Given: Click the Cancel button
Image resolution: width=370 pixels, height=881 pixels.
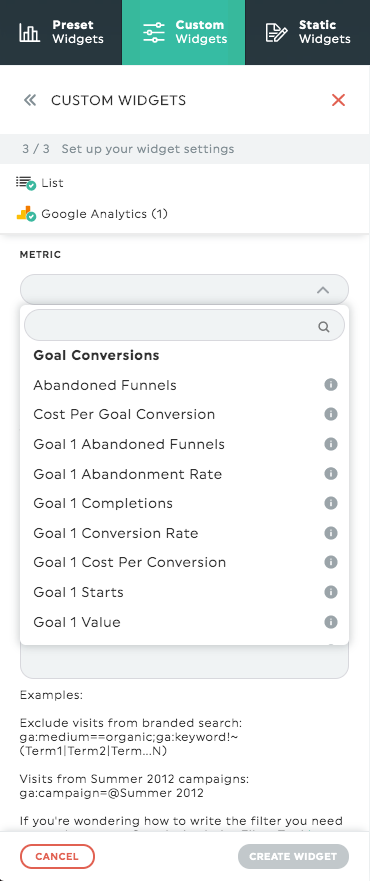Looking at the screenshot, I should 57,857.
